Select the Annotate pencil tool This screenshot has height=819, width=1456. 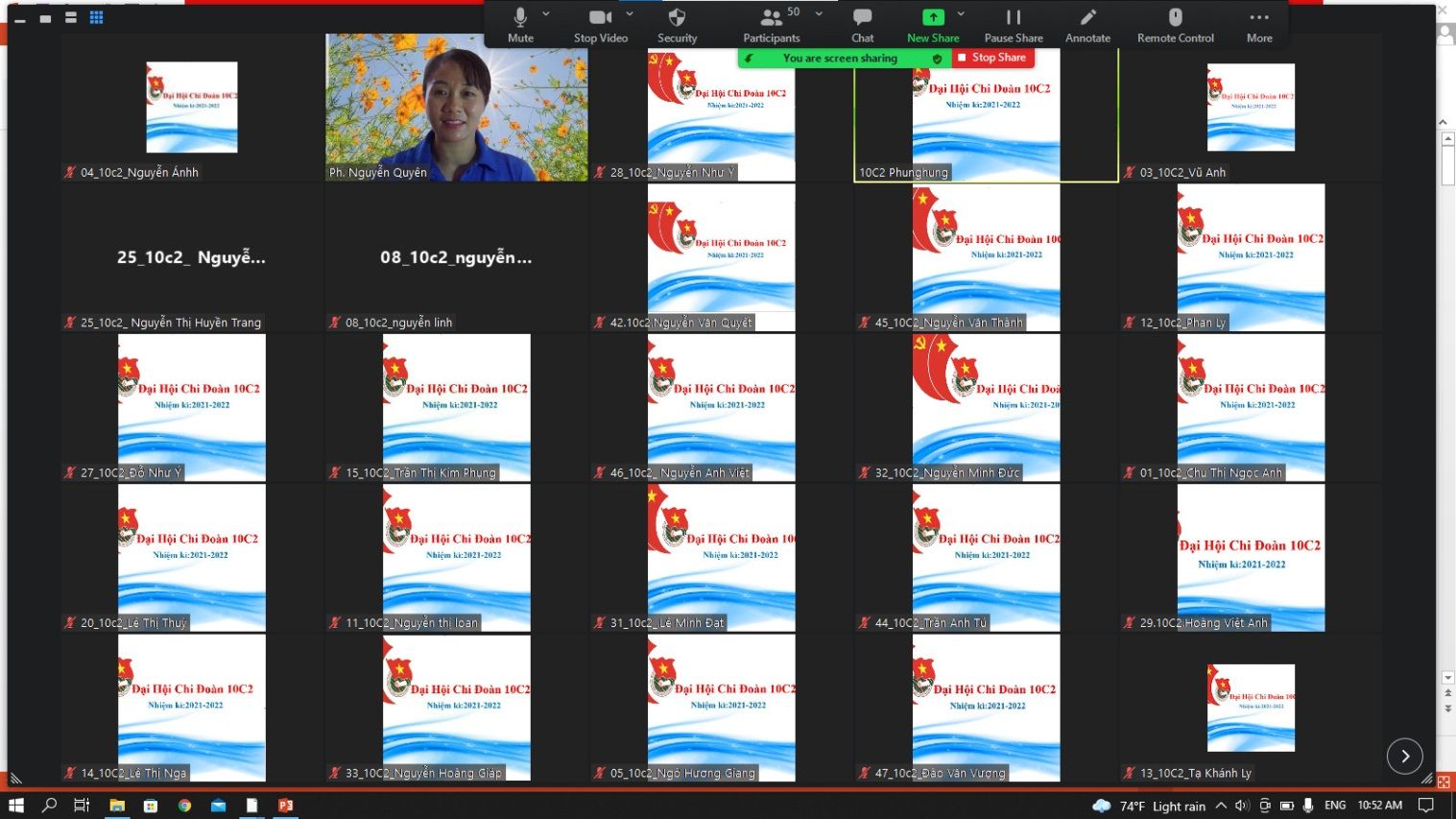tap(1087, 25)
